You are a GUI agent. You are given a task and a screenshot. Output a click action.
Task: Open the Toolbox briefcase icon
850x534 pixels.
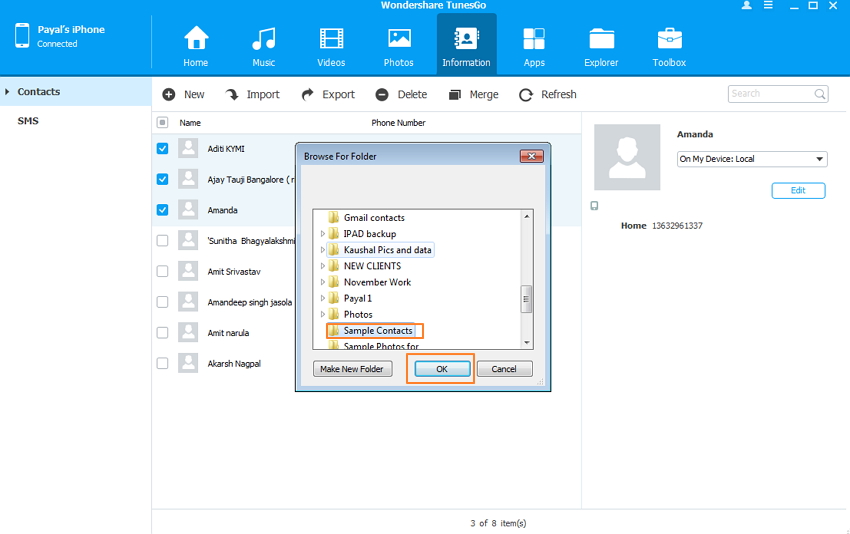pyautogui.click(x=669, y=40)
